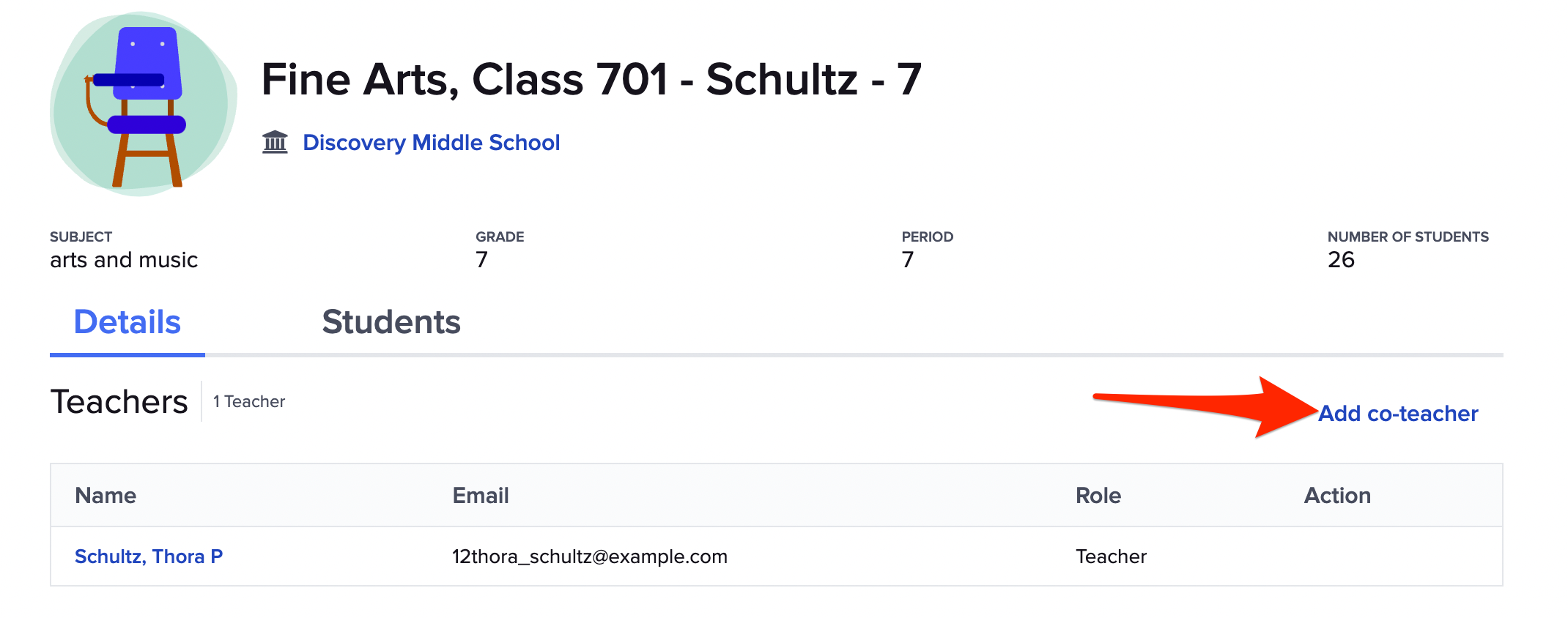Screen dimensions: 1568x618
Task: Click the Email column header
Action: point(481,496)
